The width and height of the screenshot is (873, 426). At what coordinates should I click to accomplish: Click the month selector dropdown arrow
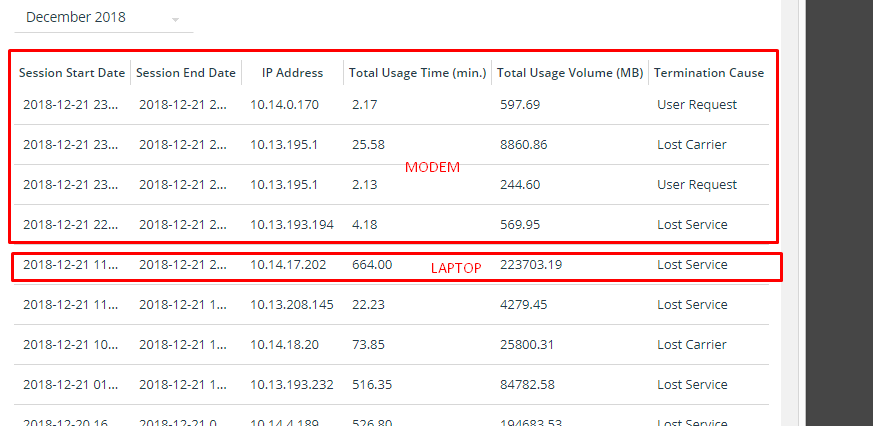pos(176,20)
